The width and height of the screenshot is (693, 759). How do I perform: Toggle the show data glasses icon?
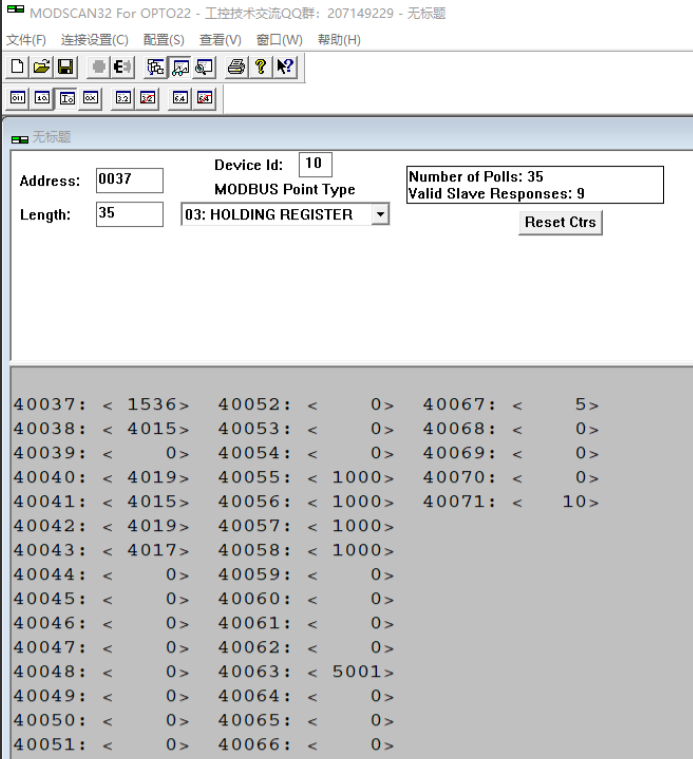click(181, 67)
